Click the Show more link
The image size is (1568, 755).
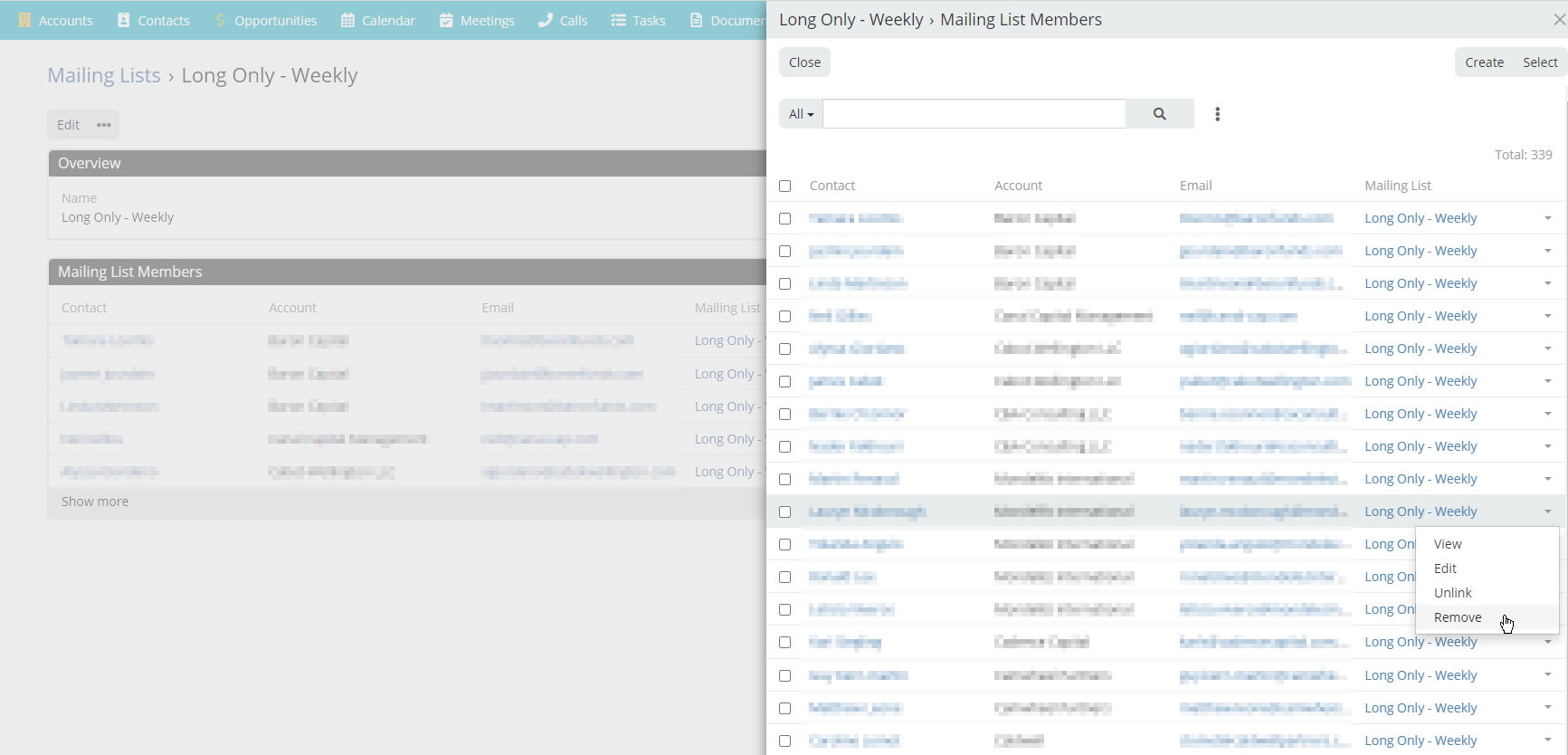[x=95, y=502]
